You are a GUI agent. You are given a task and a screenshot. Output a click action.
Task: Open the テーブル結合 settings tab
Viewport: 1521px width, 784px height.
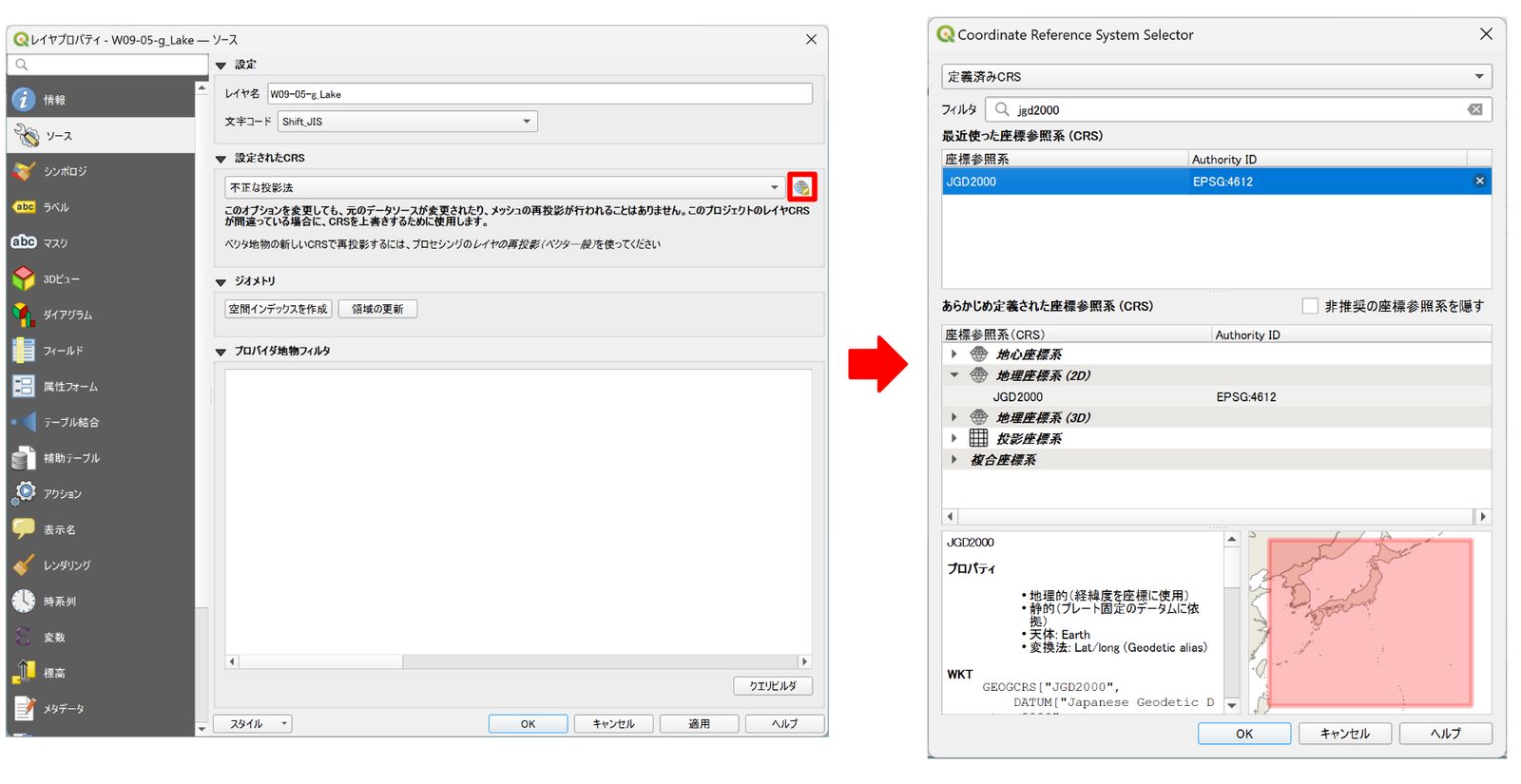point(101,422)
